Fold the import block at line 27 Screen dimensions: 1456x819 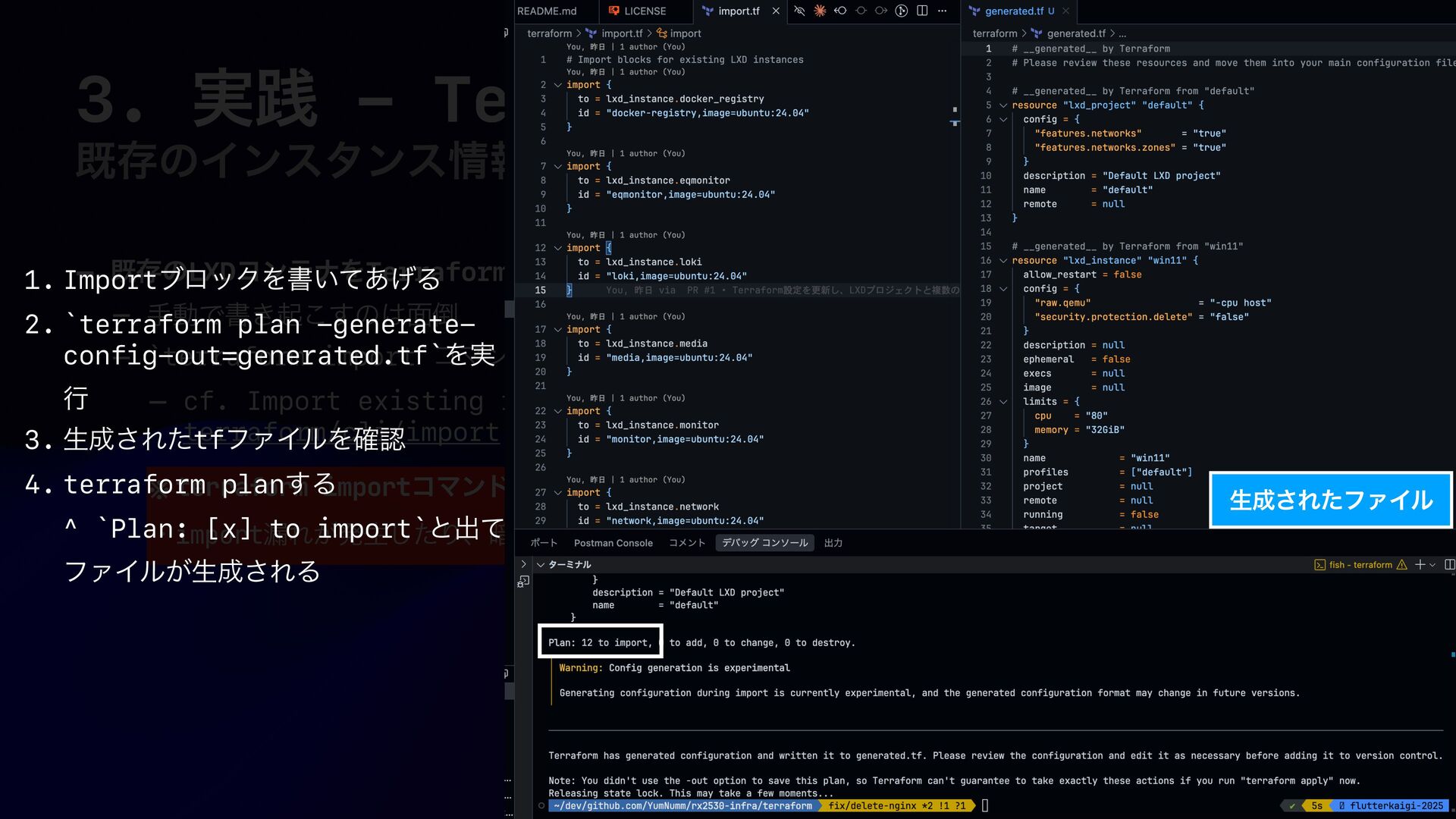point(558,492)
